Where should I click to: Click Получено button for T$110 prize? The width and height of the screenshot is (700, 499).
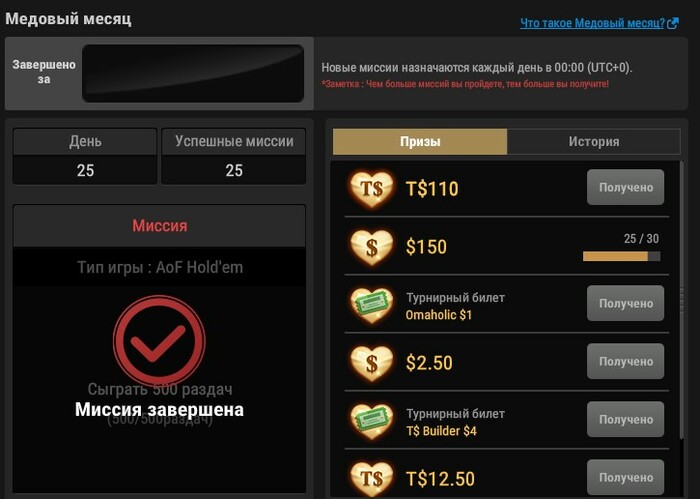pos(625,187)
